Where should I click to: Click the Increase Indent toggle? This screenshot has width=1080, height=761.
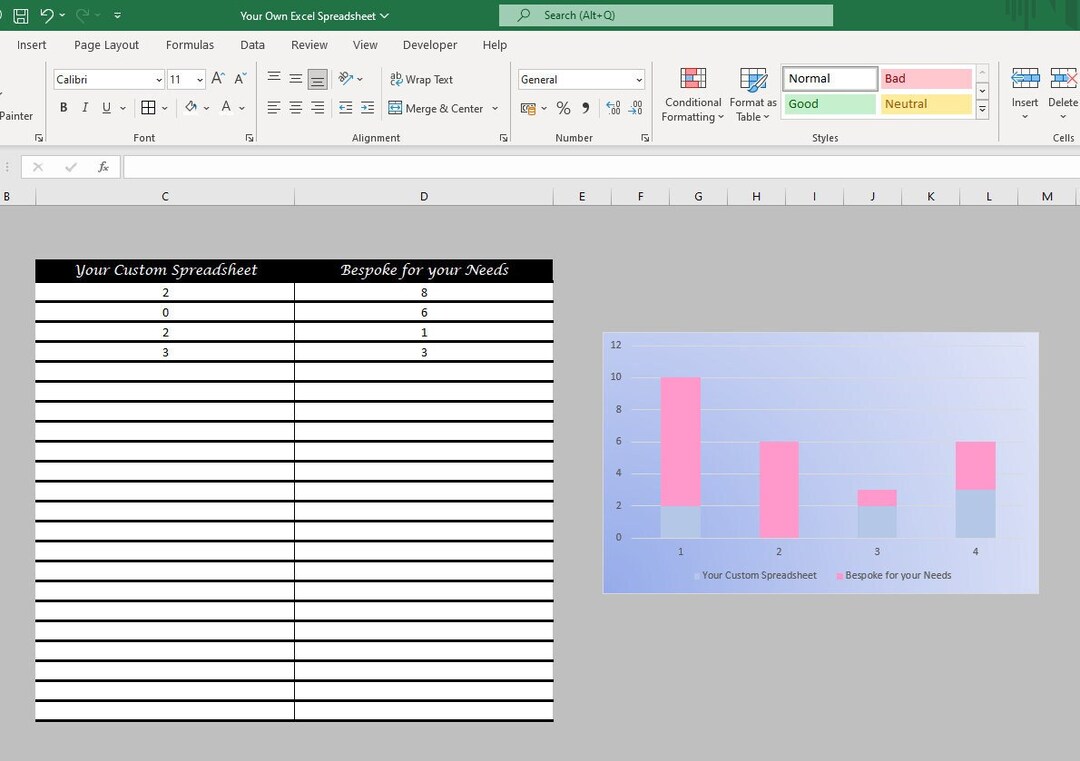click(x=367, y=107)
